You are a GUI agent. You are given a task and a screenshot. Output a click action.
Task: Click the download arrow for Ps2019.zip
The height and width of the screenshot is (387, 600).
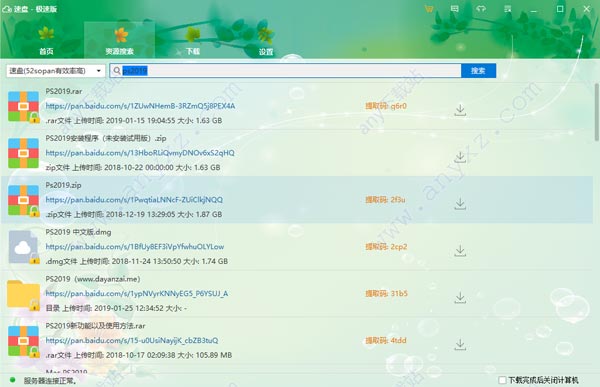(460, 204)
